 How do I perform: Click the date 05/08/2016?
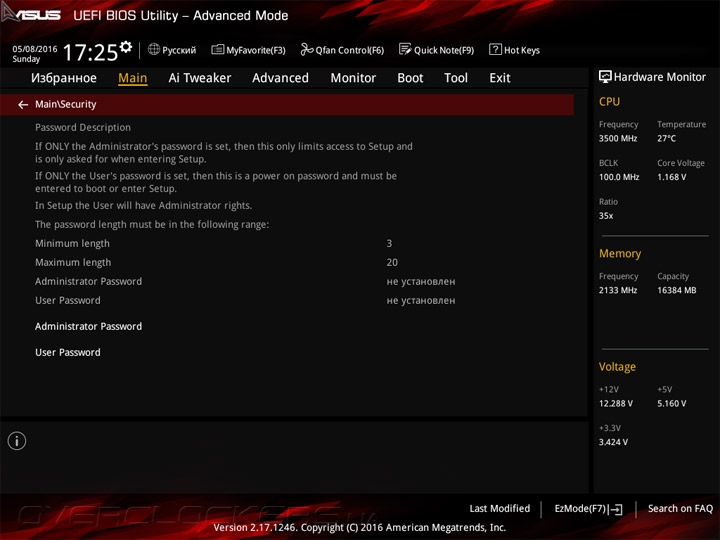coord(35,49)
